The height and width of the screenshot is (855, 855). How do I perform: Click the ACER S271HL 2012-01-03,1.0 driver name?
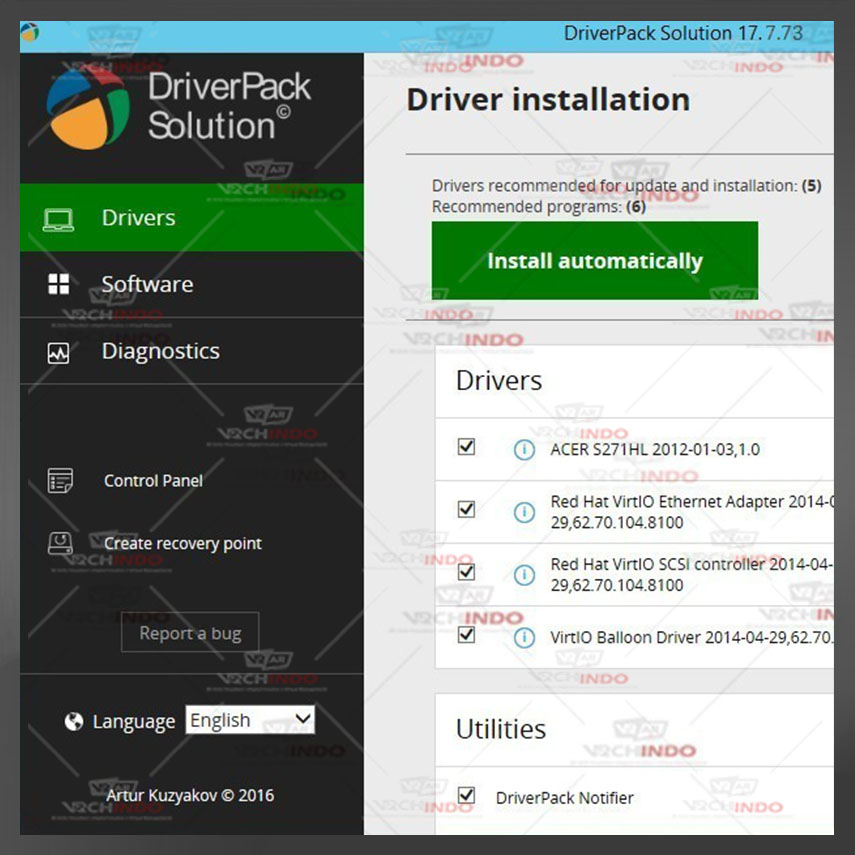pyautogui.click(x=655, y=449)
